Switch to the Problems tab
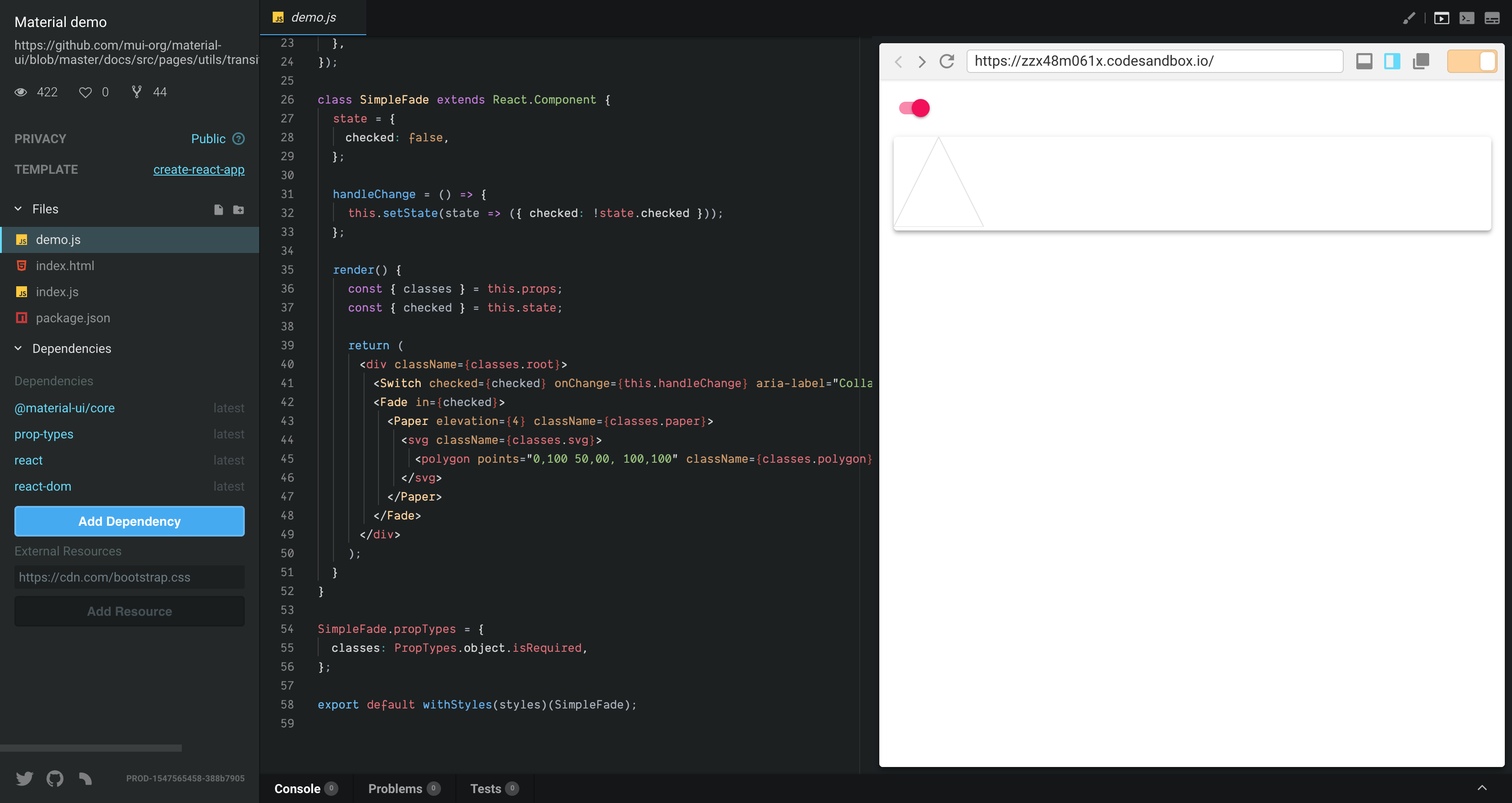1512x803 pixels. point(395,788)
